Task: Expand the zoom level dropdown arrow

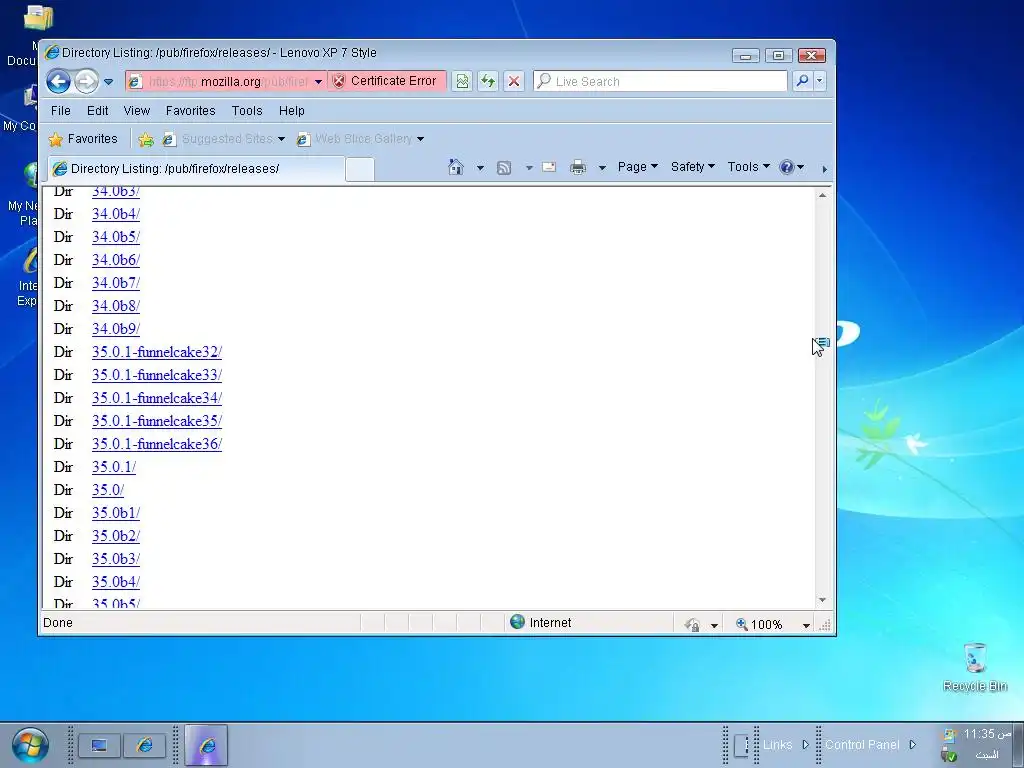Action: (x=806, y=625)
